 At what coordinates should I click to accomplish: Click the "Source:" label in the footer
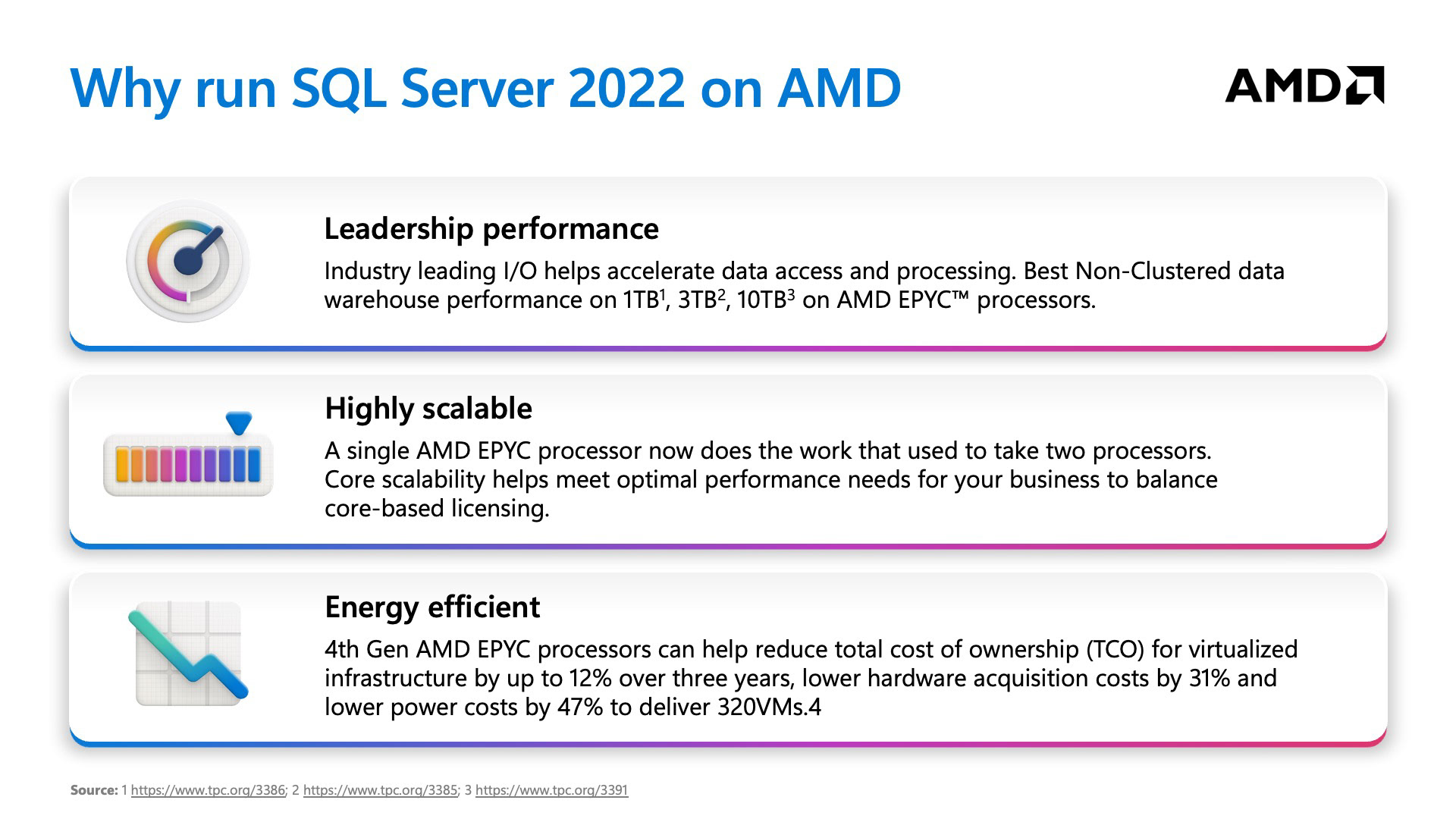click(93, 790)
